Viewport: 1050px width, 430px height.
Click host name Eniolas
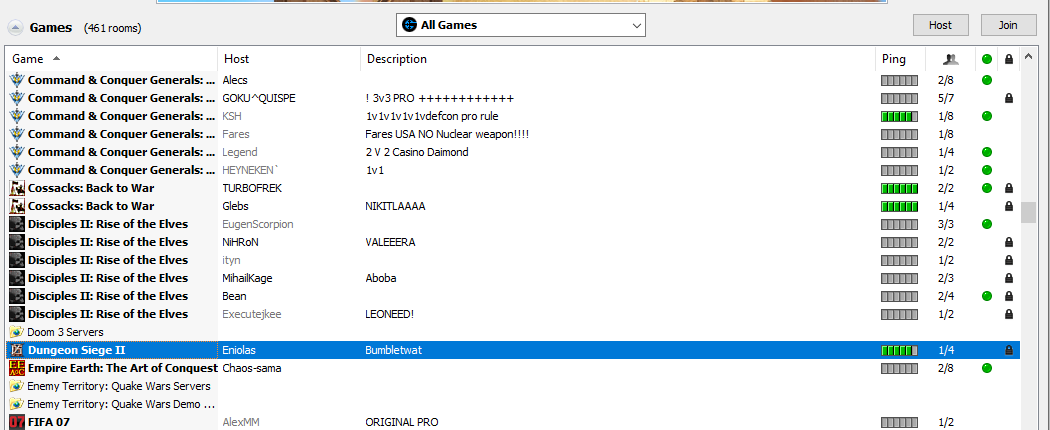pos(239,350)
